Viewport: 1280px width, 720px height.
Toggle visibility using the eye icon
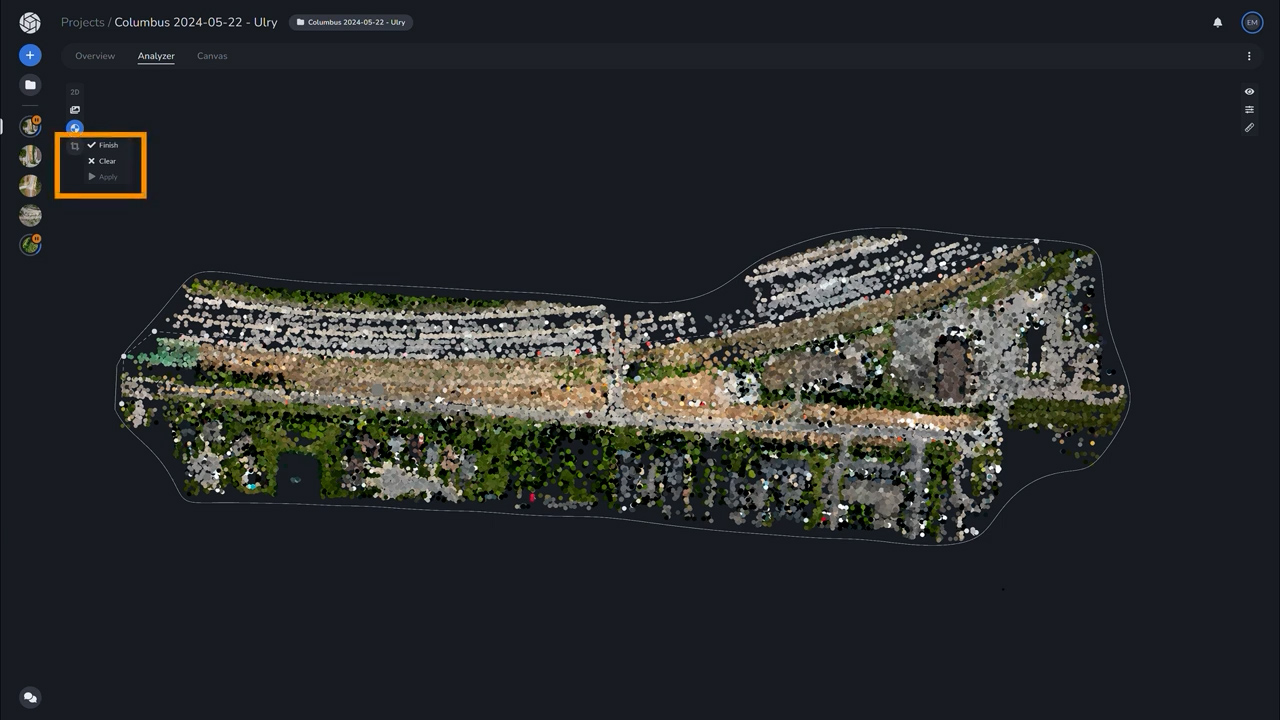[1249, 92]
